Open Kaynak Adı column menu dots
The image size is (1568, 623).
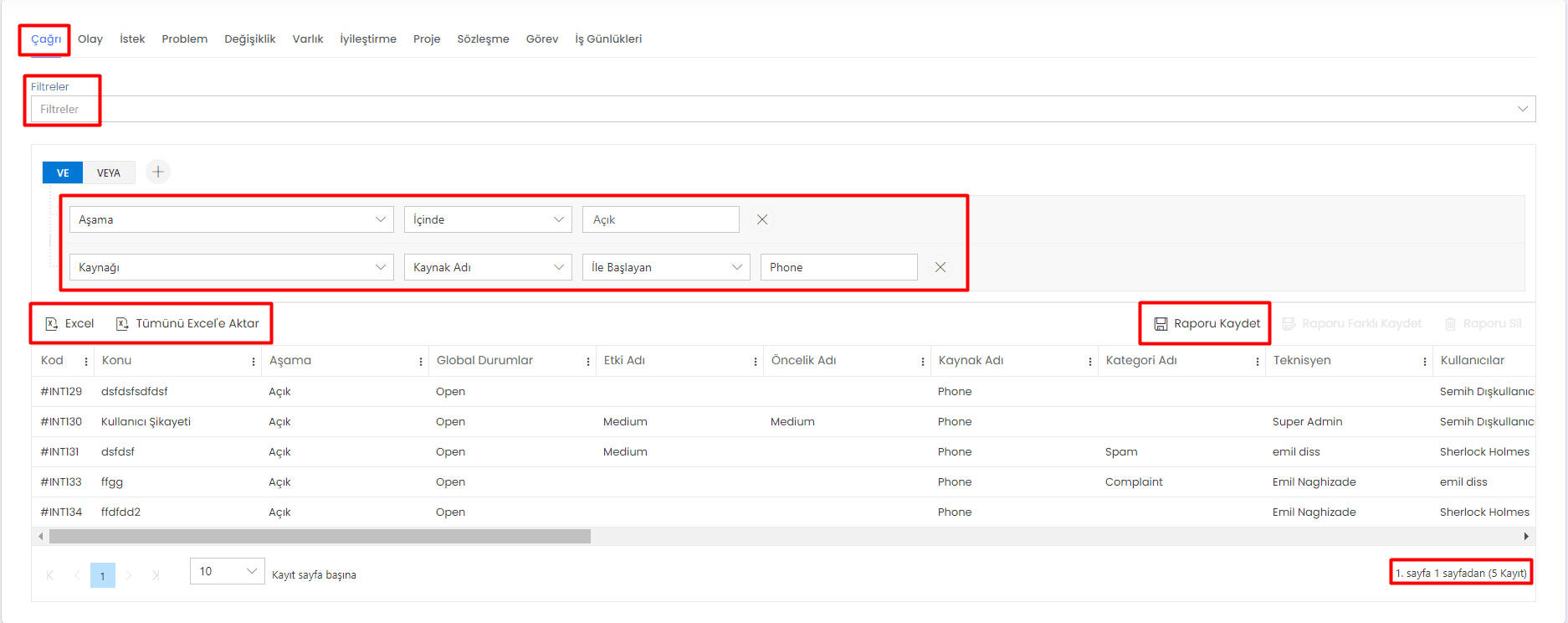[1090, 361]
